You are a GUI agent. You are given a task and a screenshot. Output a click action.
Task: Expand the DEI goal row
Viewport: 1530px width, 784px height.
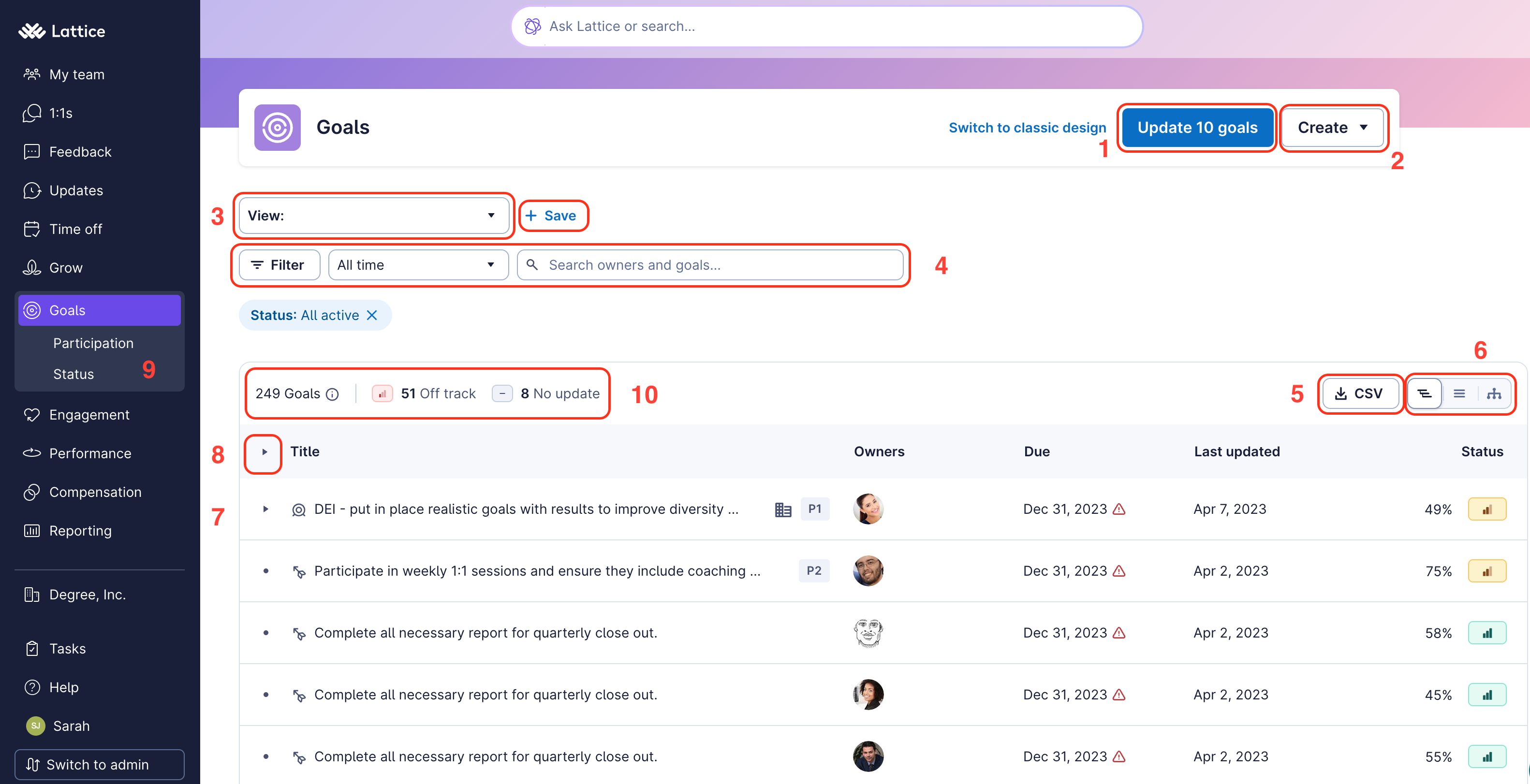tap(265, 509)
